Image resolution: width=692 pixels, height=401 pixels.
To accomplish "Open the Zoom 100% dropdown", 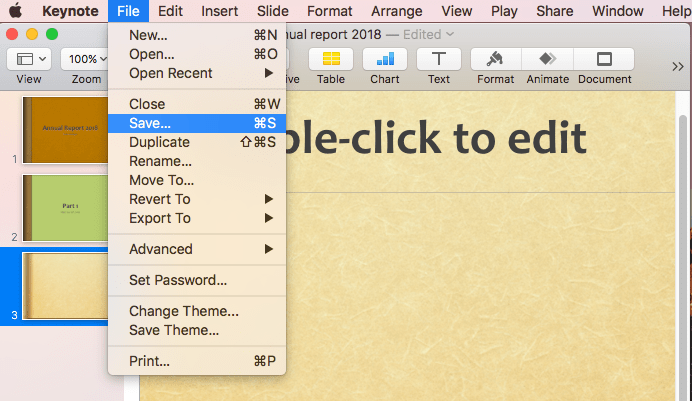I will coord(86,59).
